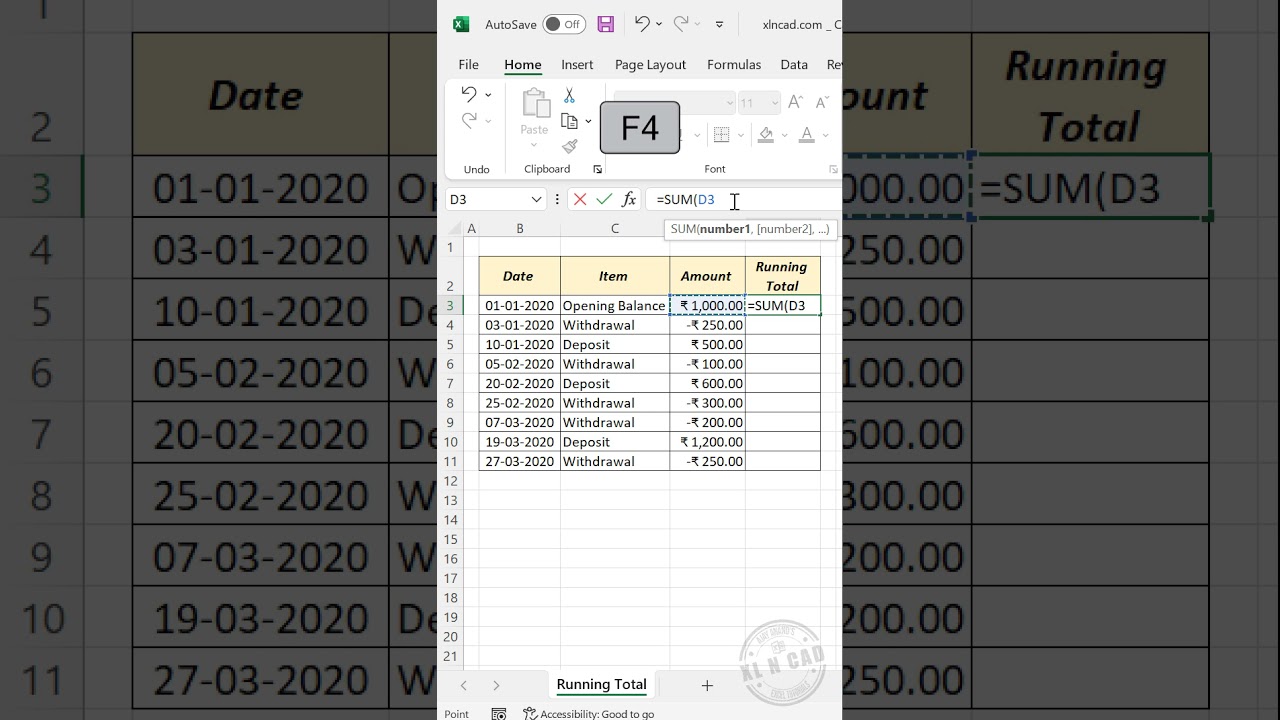Click Undo in the Quick Access Toolbar
The width and height of the screenshot is (1280, 720).
coord(642,24)
